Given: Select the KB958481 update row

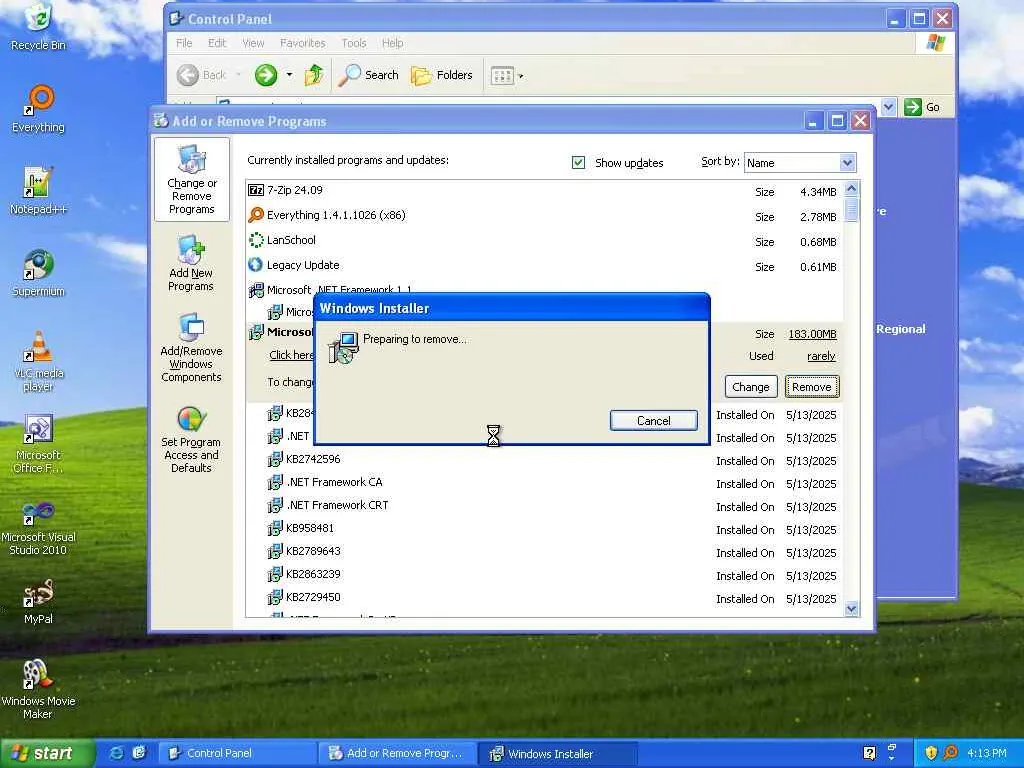Looking at the screenshot, I should [x=545, y=528].
